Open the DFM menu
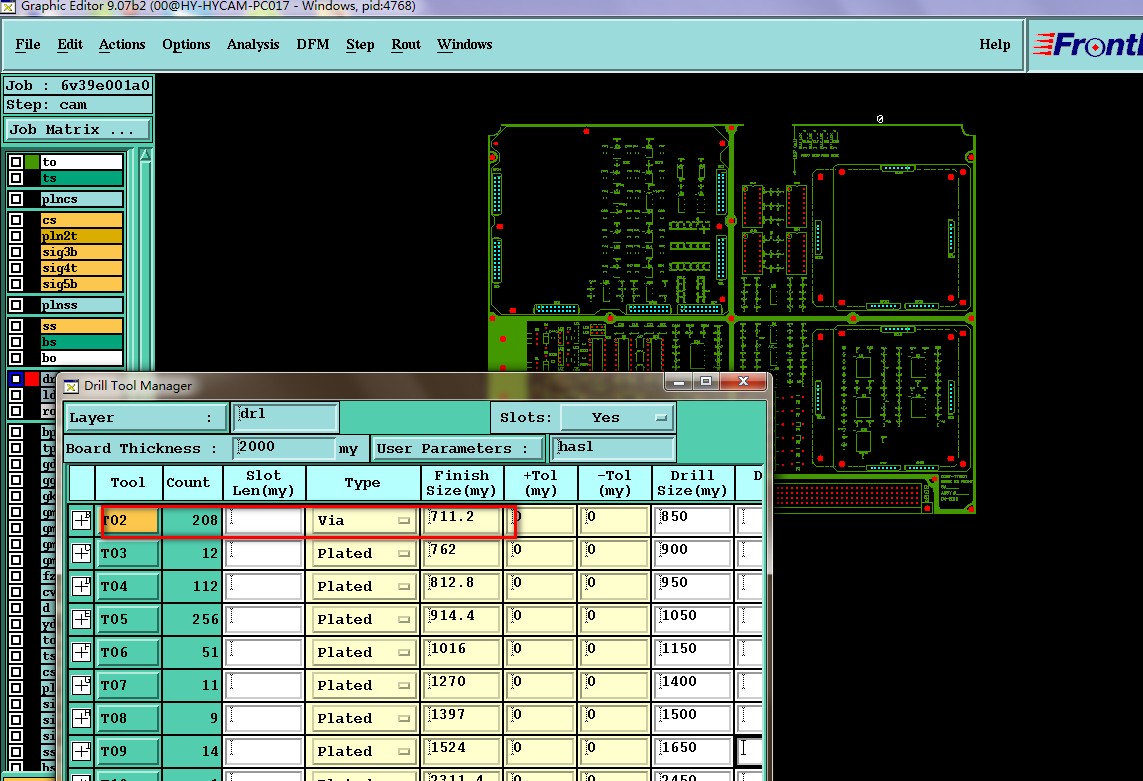The image size is (1143, 781). pyautogui.click(x=312, y=45)
